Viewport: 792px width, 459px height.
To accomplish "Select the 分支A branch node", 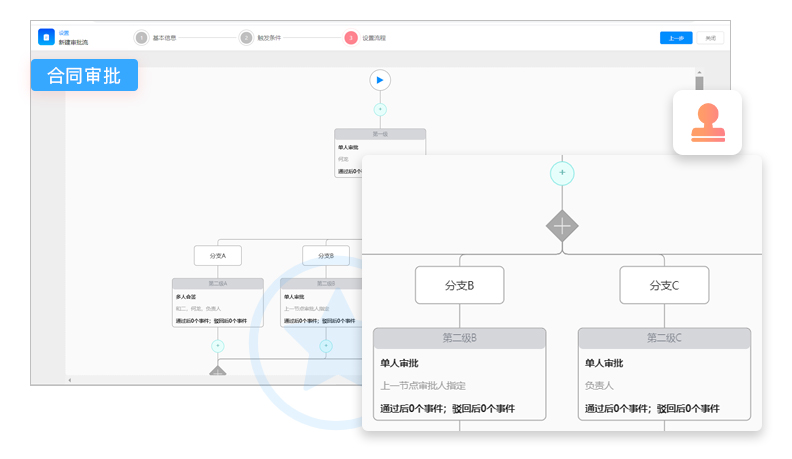I will [x=218, y=256].
